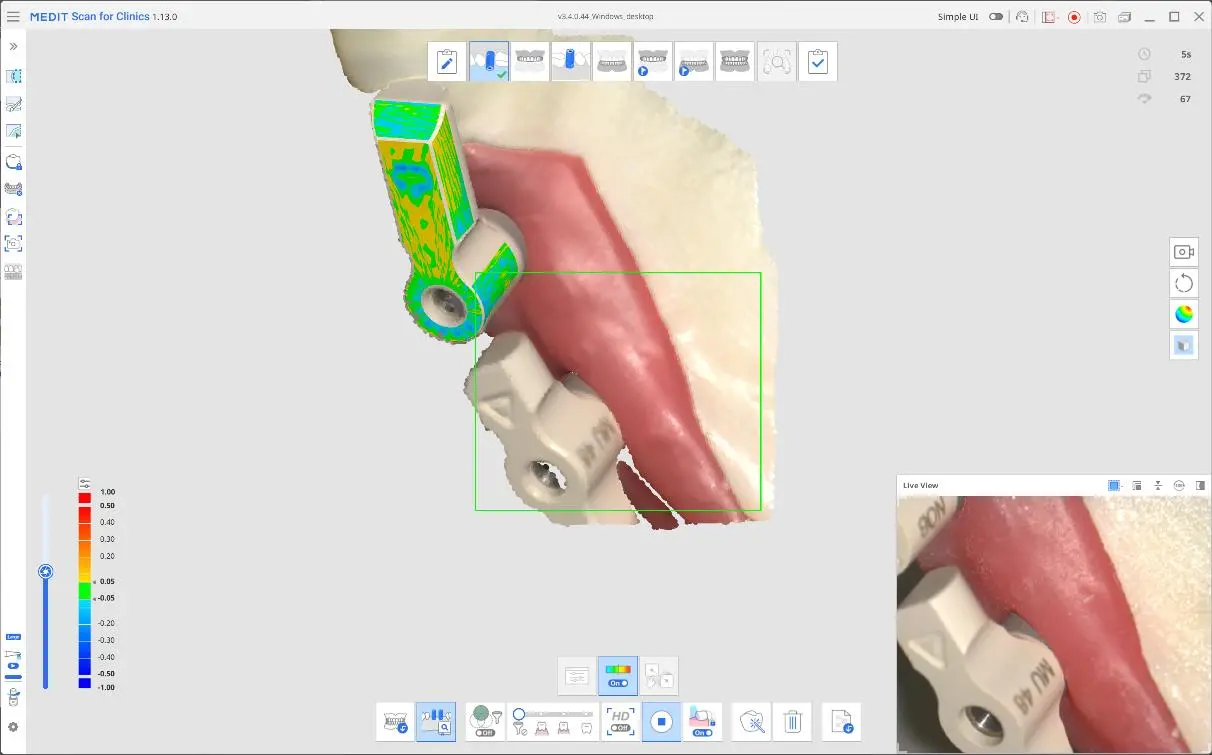This screenshot has height=755, width=1212.
Task: Click the video camera icon on right panel
Action: pos(1184,252)
